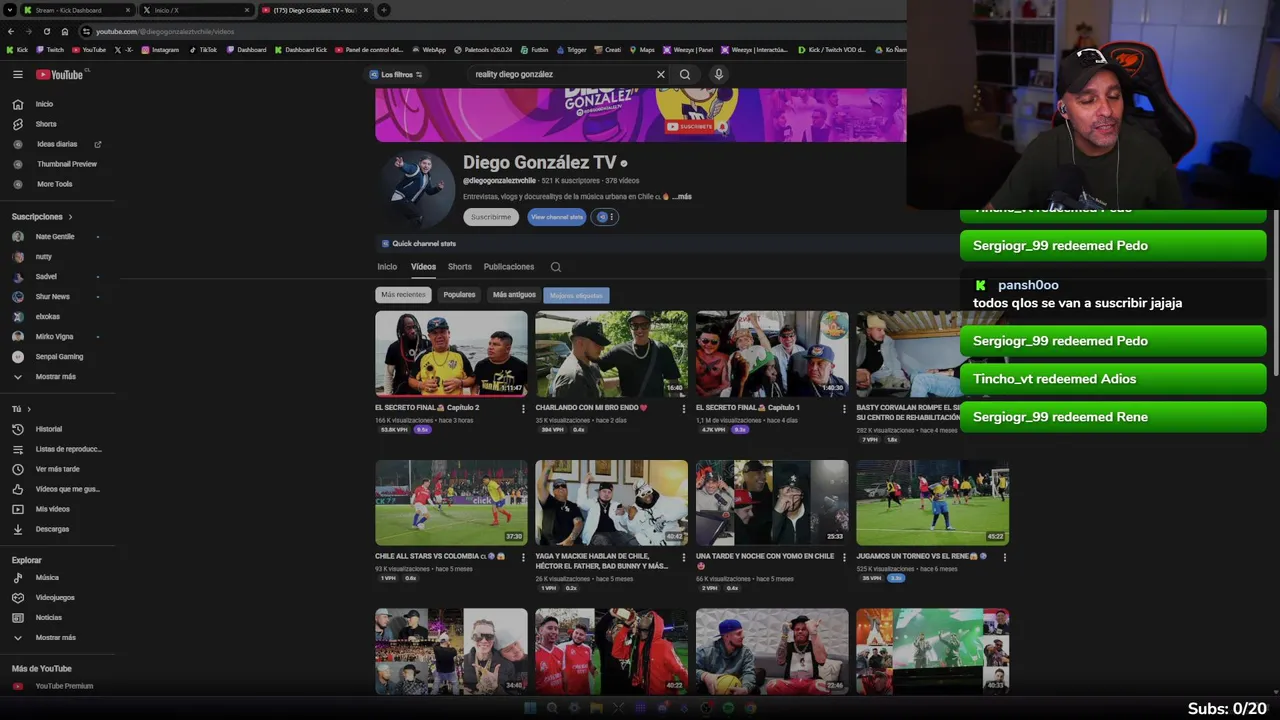1280x720 pixels.
Task: Open Historial in the sidebar
Action: pos(48,429)
